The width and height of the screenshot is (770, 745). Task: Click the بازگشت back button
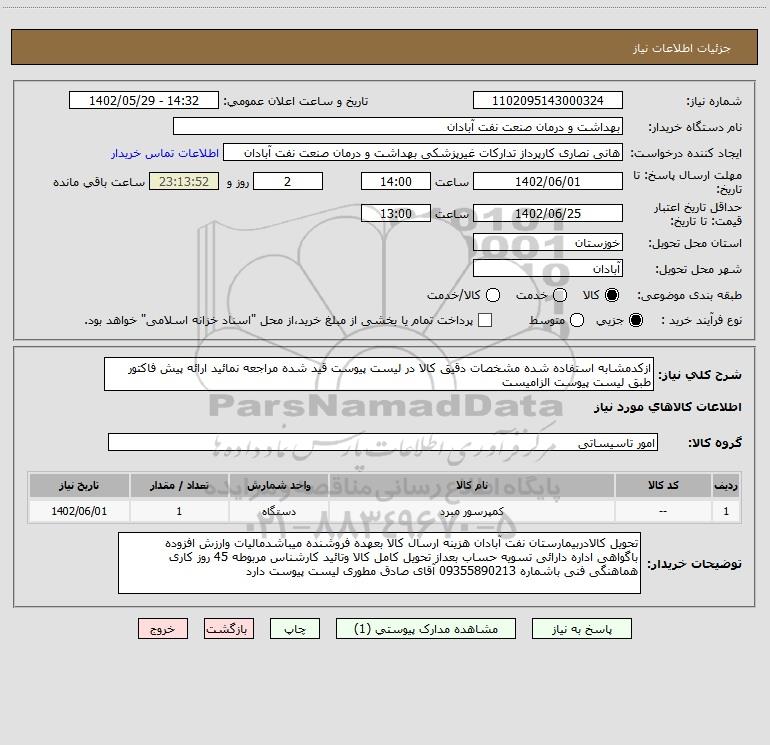(229, 629)
